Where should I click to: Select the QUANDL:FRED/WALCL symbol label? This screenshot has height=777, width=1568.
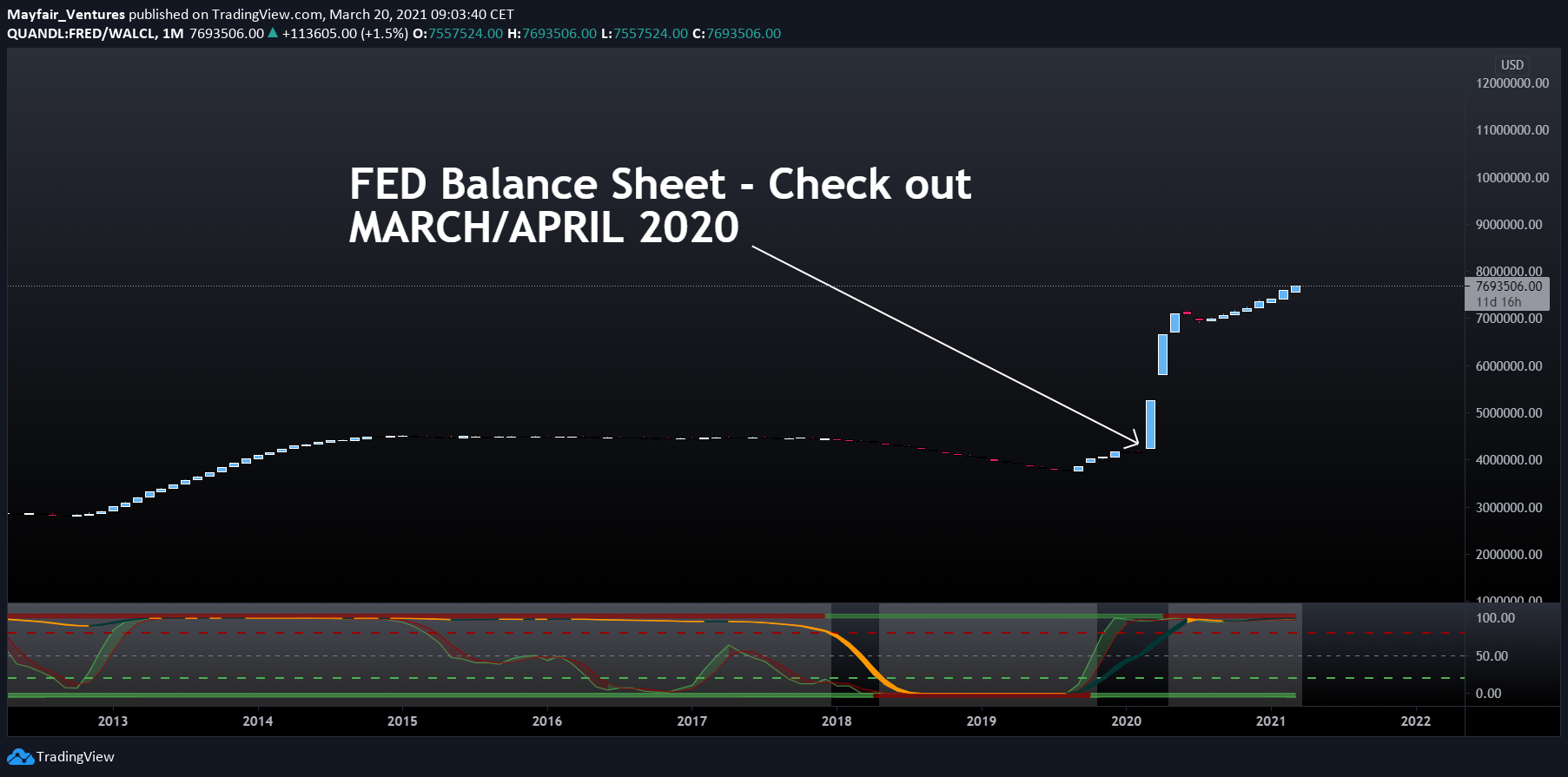pyautogui.click(x=82, y=33)
